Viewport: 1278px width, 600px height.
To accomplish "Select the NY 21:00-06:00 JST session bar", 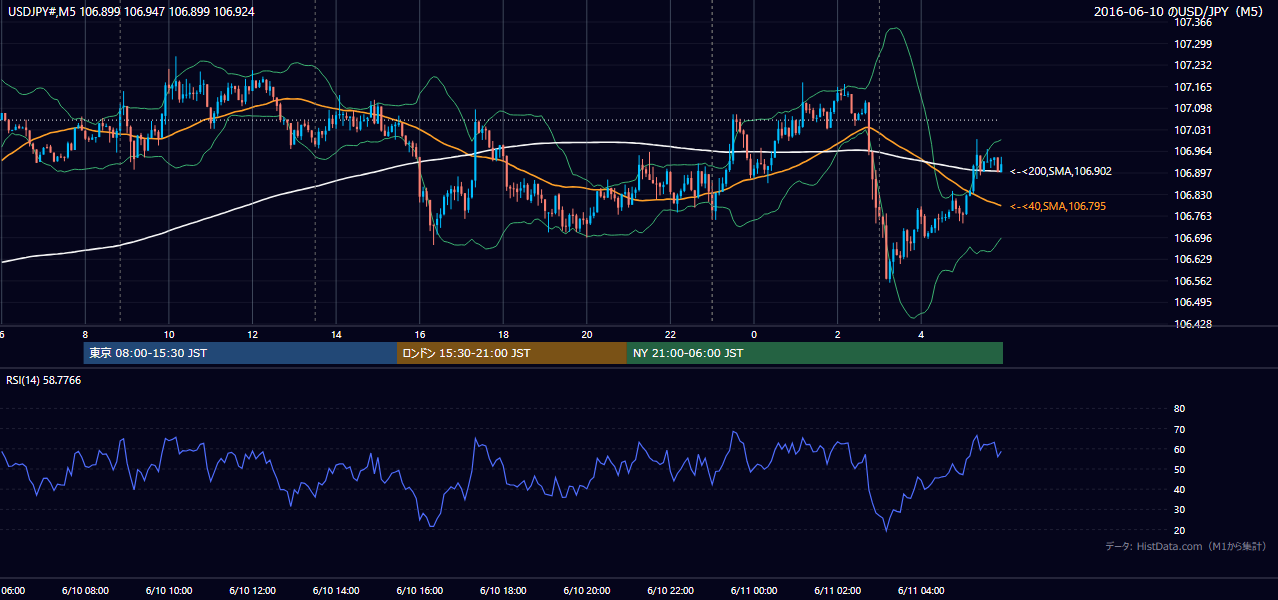I will click(x=815, y=353).
